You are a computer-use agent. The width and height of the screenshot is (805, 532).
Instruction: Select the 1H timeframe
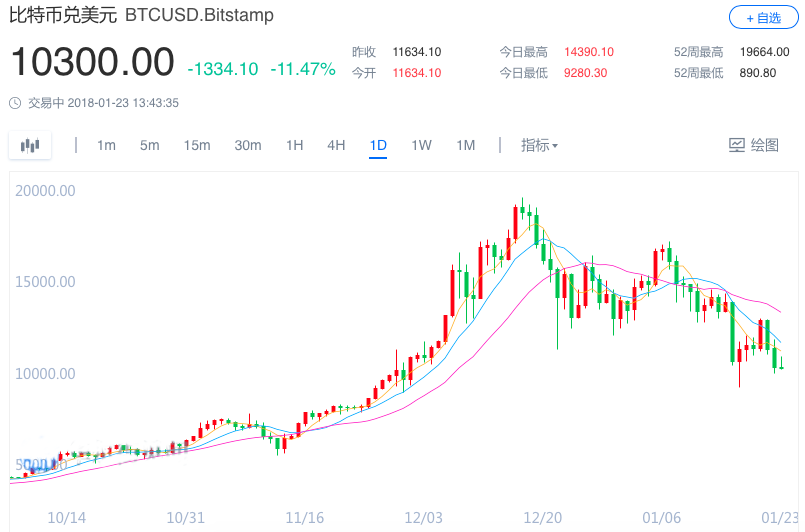tap(295, 145)
